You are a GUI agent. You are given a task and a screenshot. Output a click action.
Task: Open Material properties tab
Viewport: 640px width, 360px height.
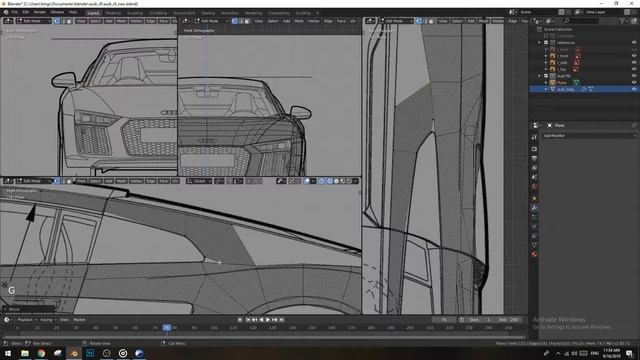pyautogui.click(x=534, y=254)
